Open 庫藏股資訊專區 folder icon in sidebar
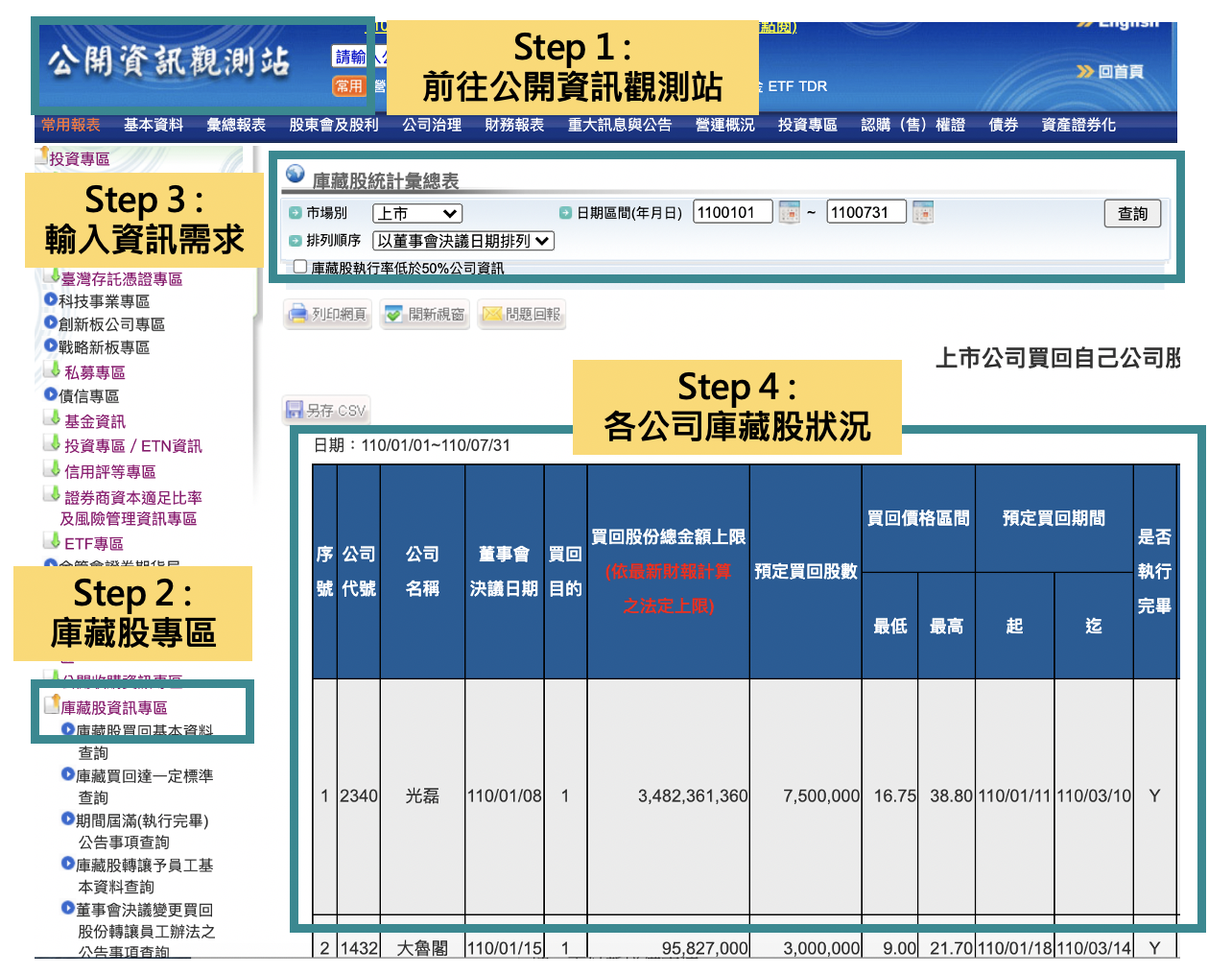 click(x=52, y=705)
